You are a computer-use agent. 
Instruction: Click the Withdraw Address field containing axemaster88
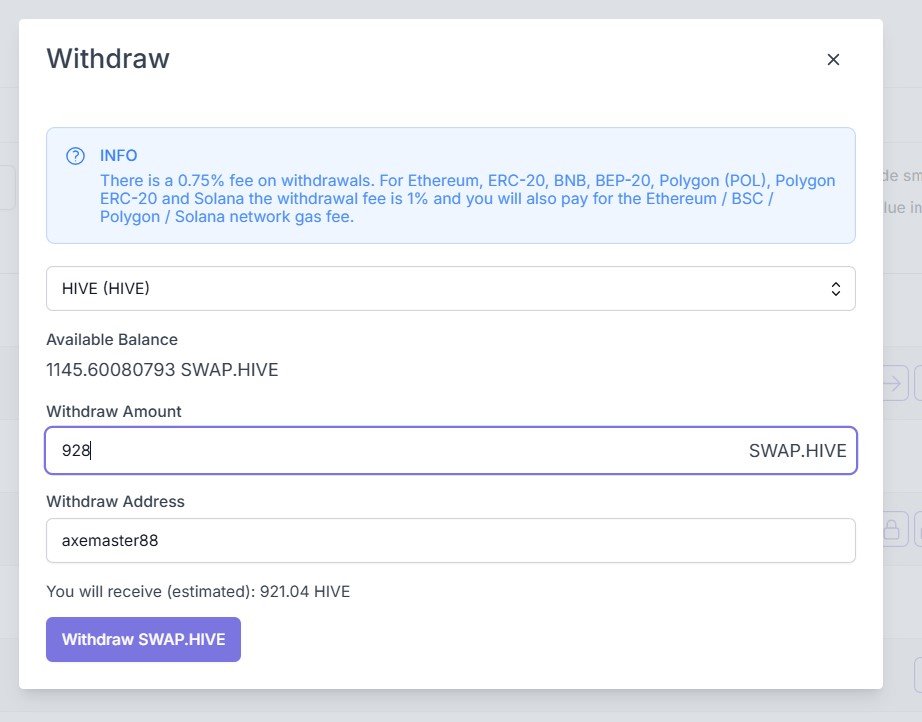(450, 540)
